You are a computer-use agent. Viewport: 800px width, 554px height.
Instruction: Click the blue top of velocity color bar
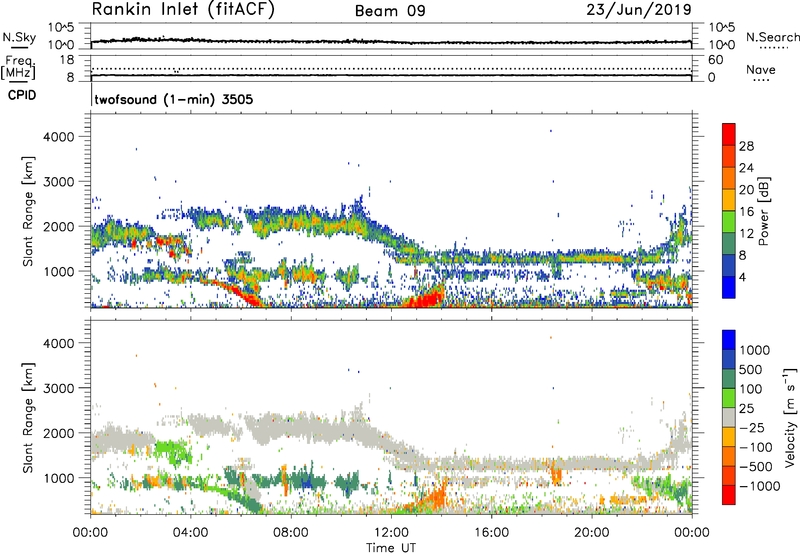pos(729,340)
